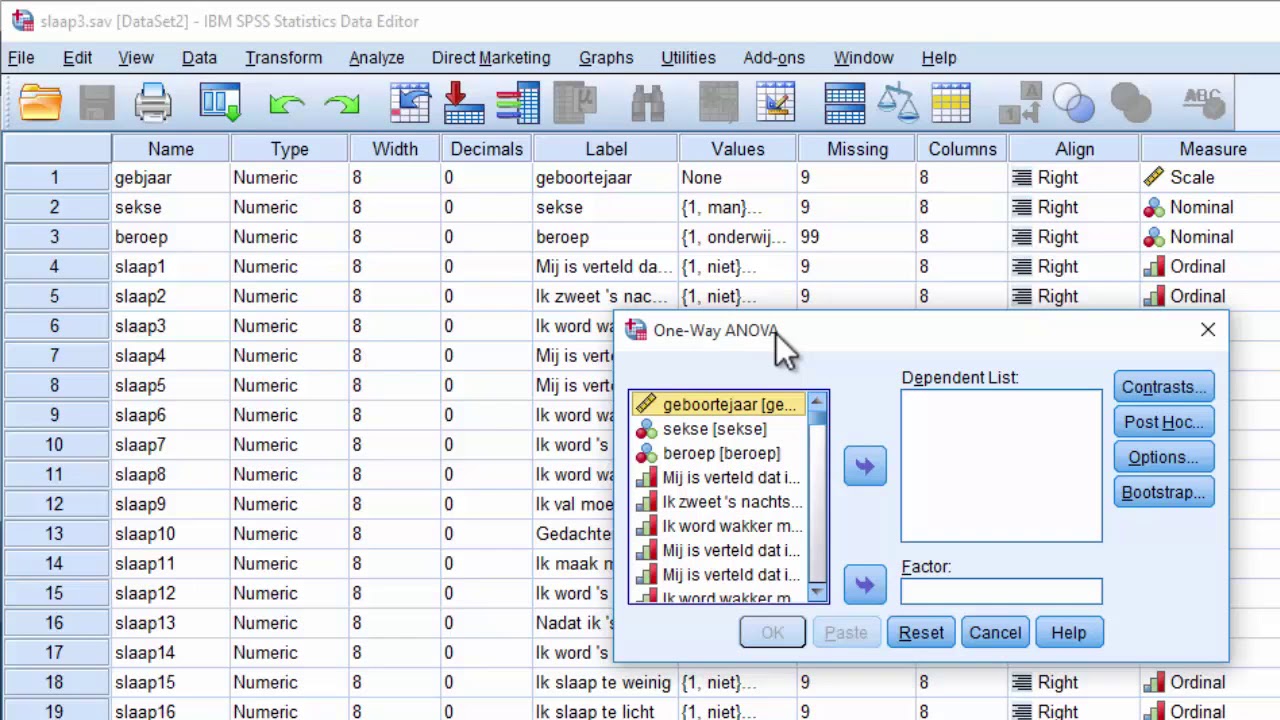
Task: Open the Graphs menu
Action: click(606, 58)
